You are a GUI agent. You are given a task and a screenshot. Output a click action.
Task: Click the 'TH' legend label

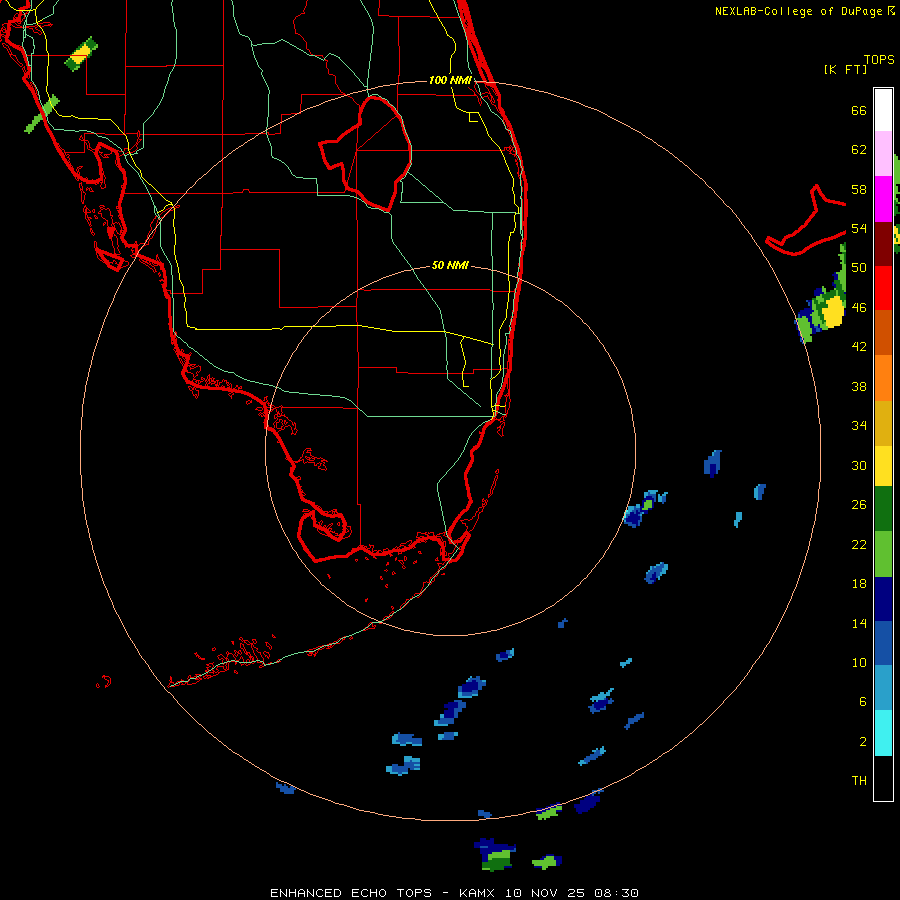tap(859, 781)
